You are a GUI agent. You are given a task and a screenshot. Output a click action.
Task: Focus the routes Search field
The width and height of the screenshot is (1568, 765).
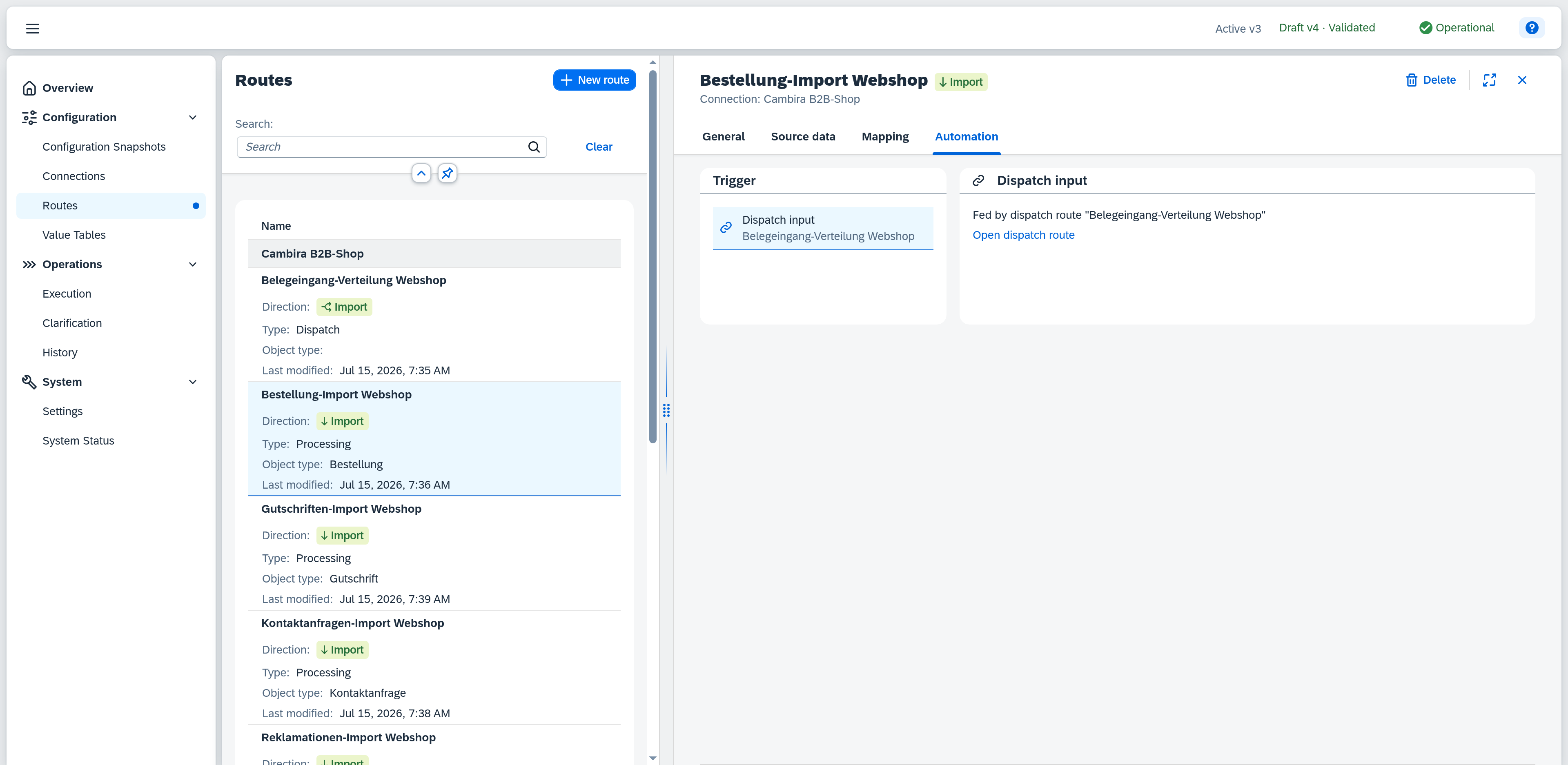392,147
